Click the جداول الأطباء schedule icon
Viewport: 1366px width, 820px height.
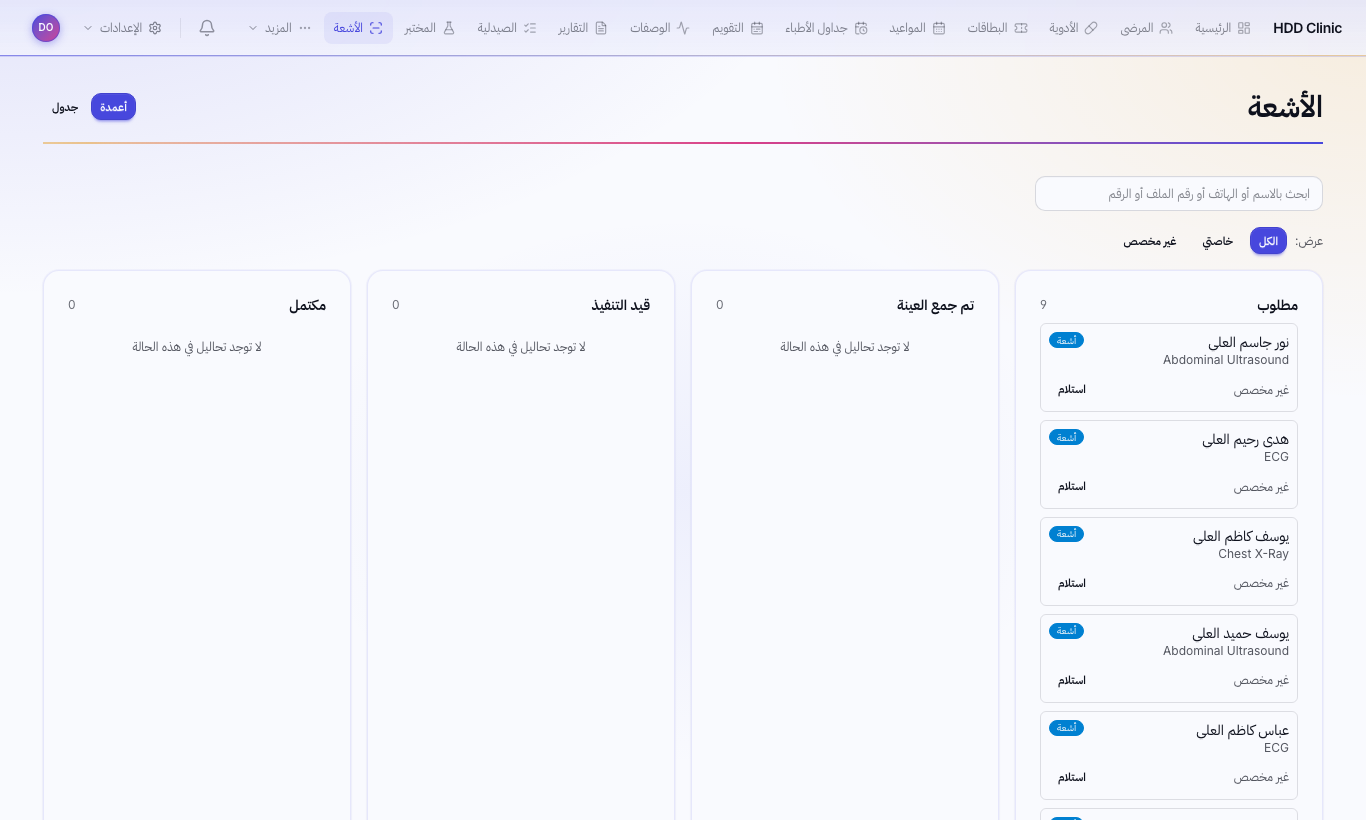pos(861,28)
